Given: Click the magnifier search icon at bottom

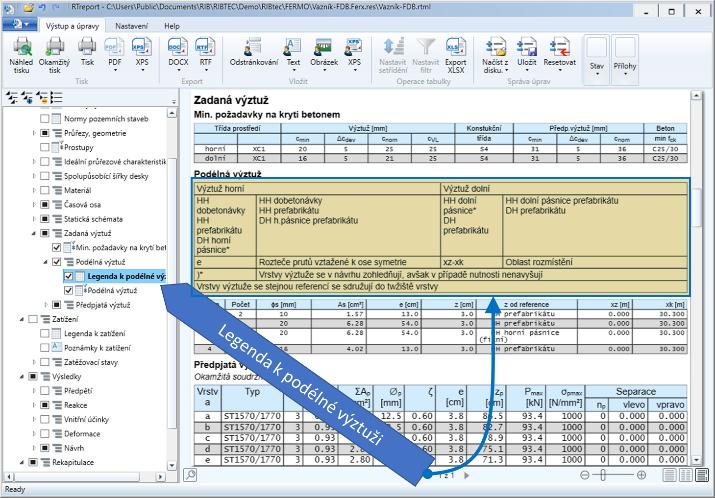Looking at the screenshot, I should (190, 475).
